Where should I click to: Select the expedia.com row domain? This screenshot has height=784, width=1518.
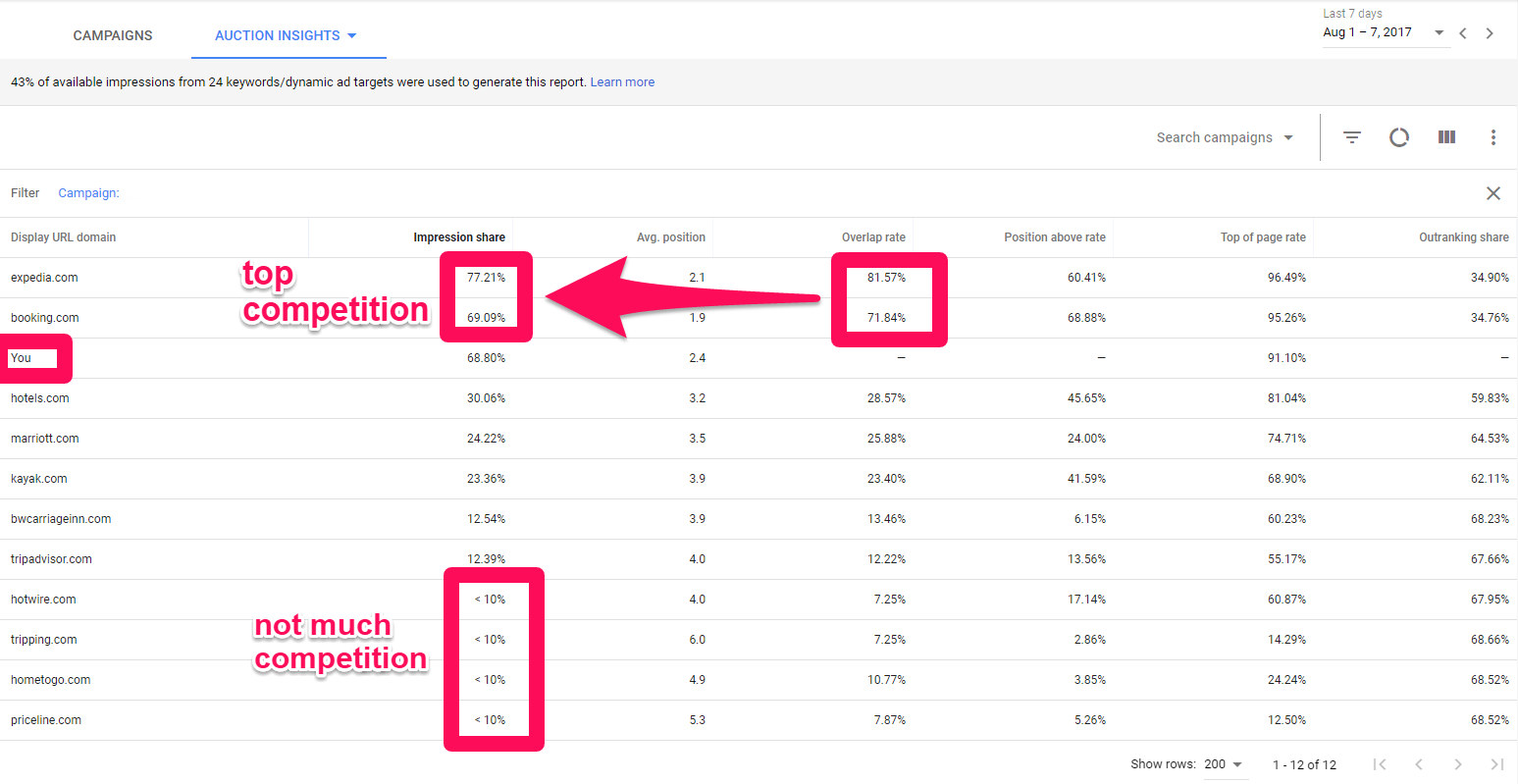point(44,278)
